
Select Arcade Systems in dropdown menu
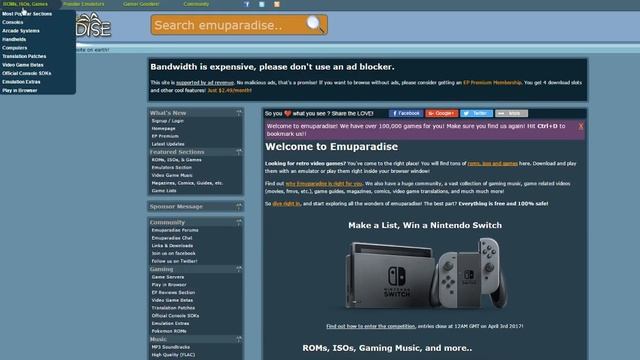(x=21, y=31)
